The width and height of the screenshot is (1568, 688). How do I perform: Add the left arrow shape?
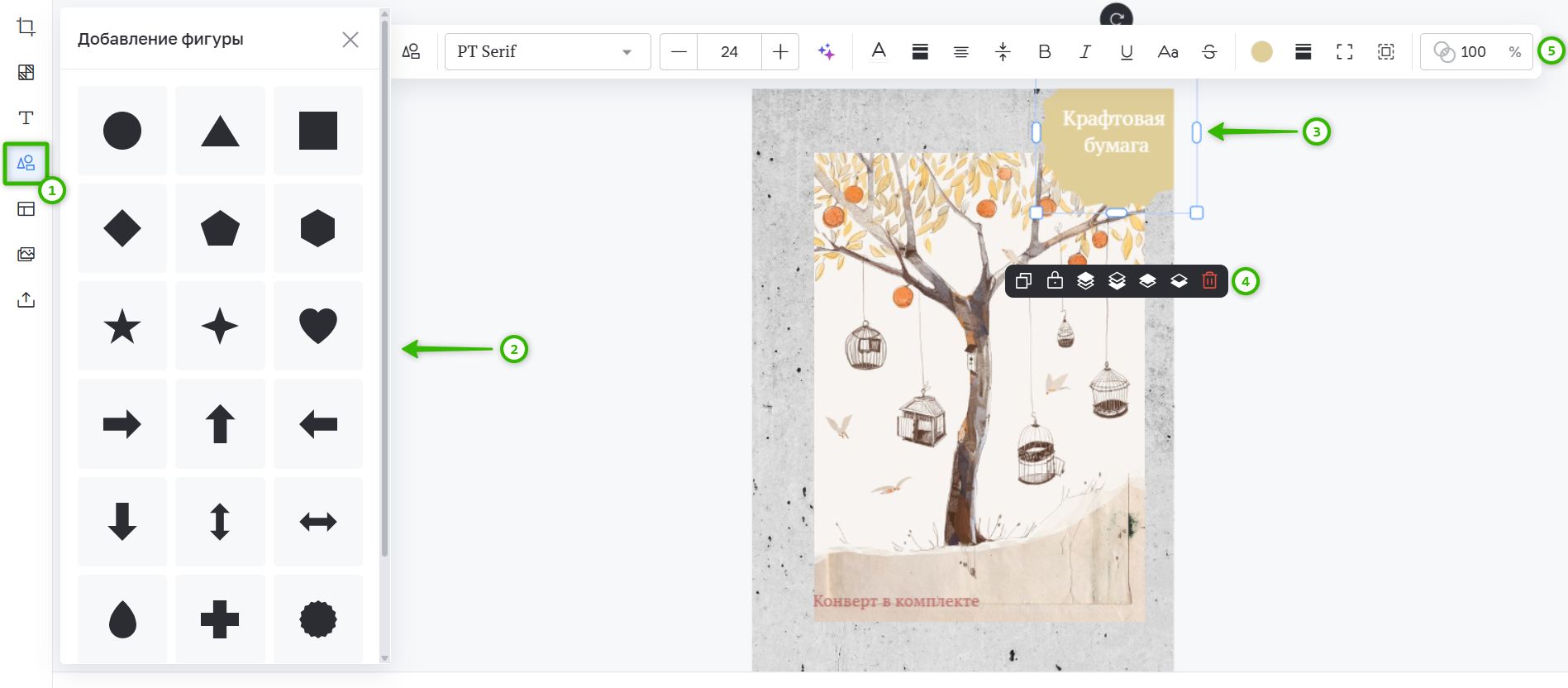coord(318,424)
